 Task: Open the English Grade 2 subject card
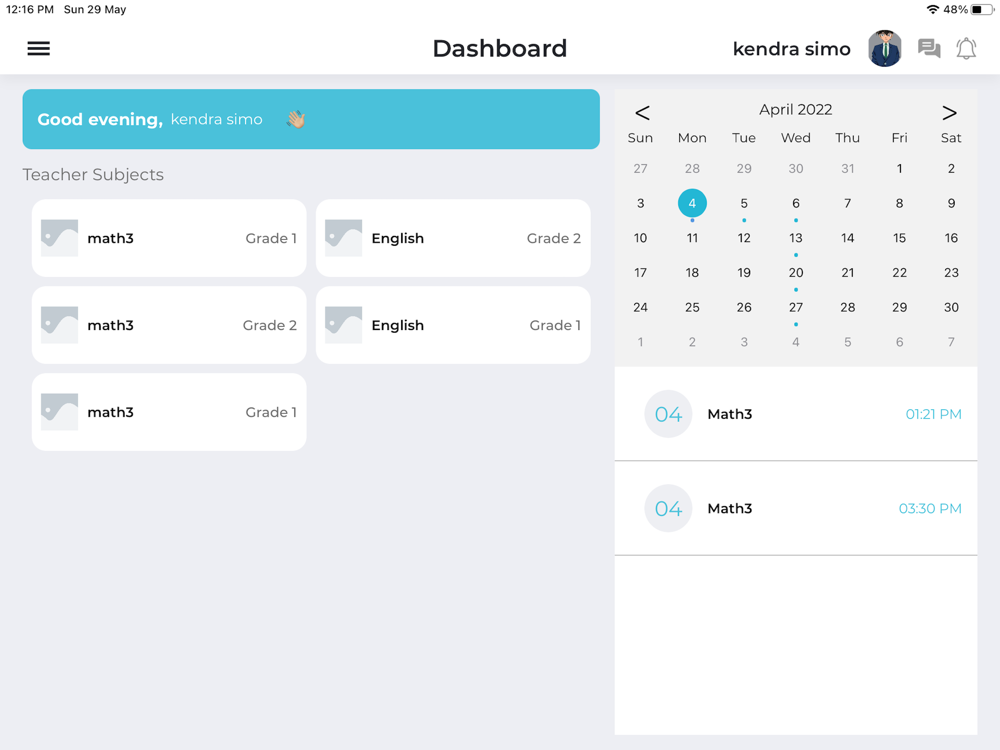coord(453,238)
